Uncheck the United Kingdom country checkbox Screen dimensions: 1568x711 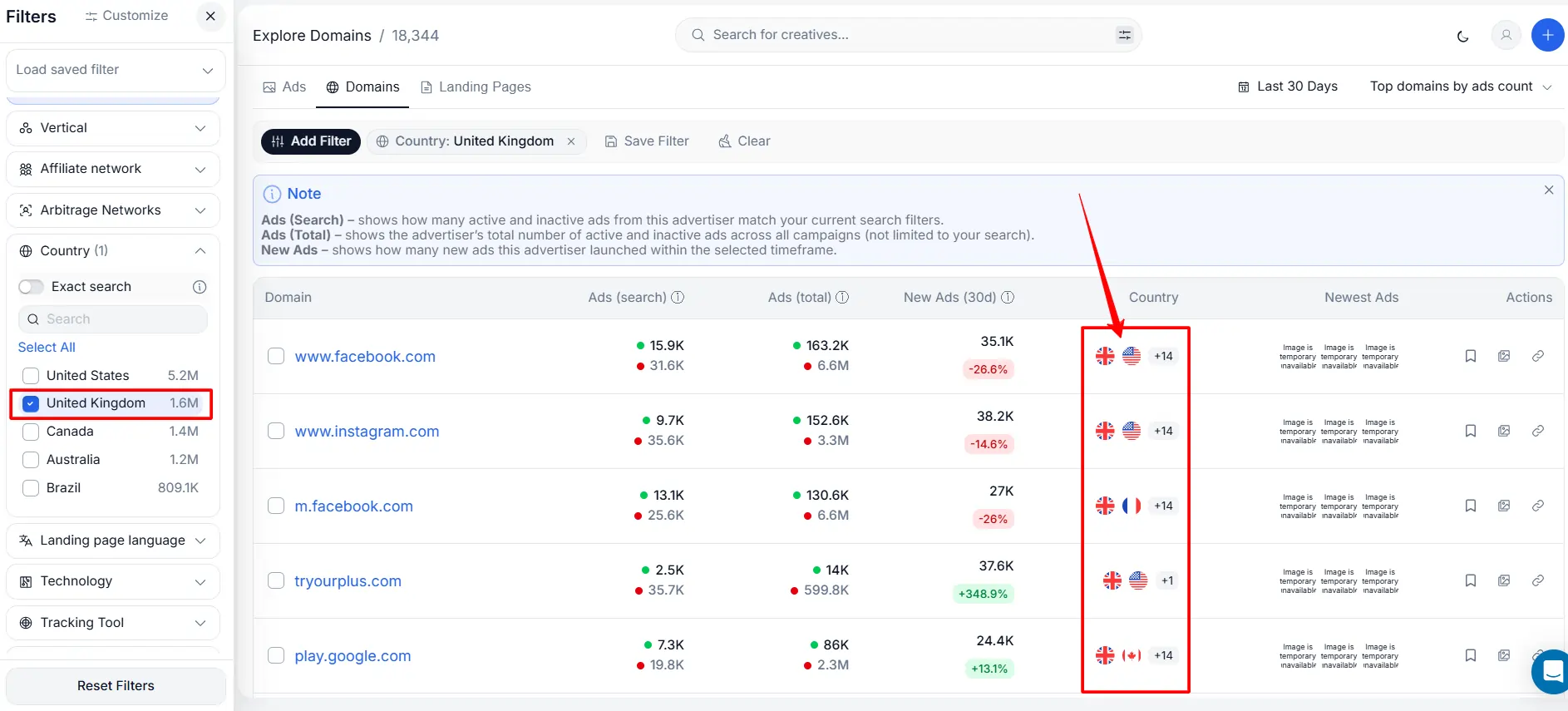coord(31,403)
